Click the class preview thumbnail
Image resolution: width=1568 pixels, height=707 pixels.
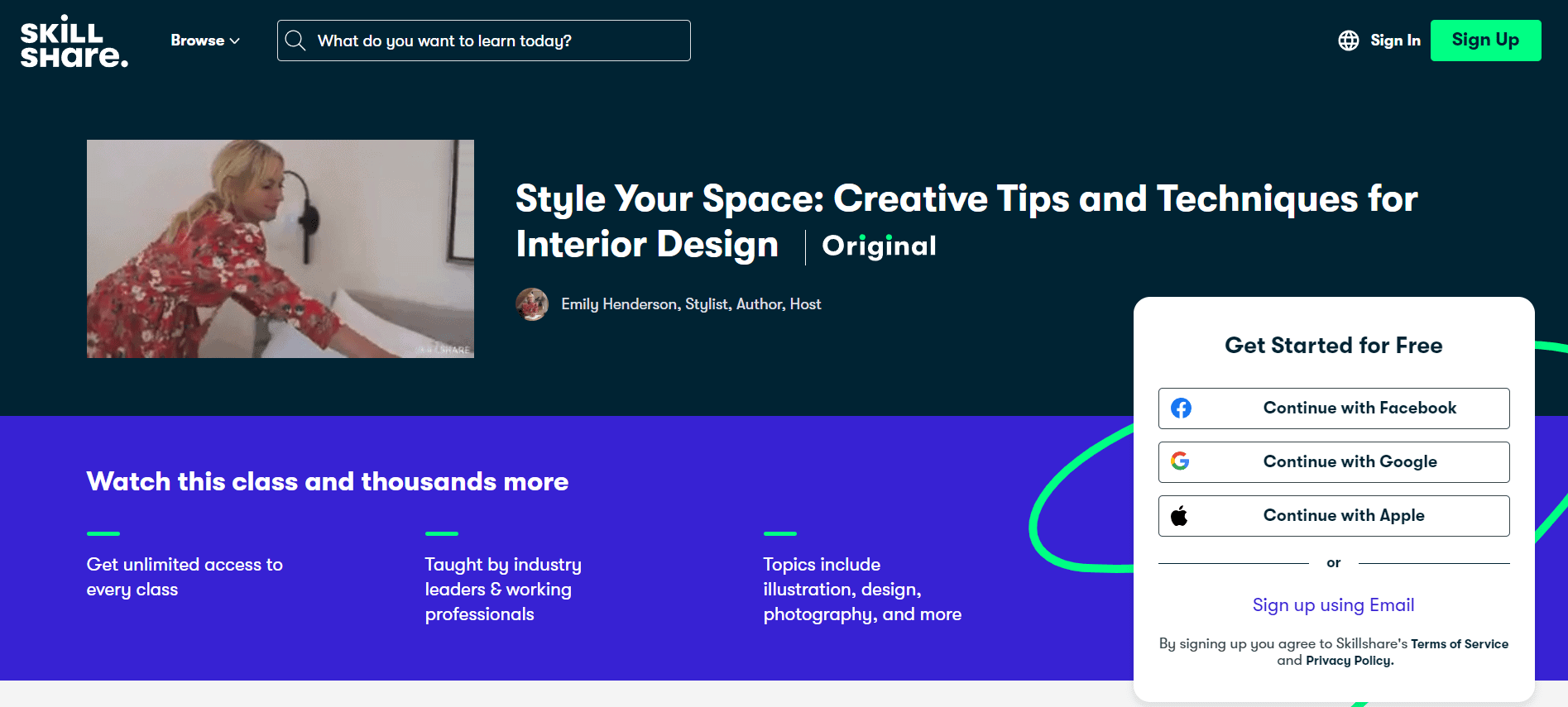(280, 249)
